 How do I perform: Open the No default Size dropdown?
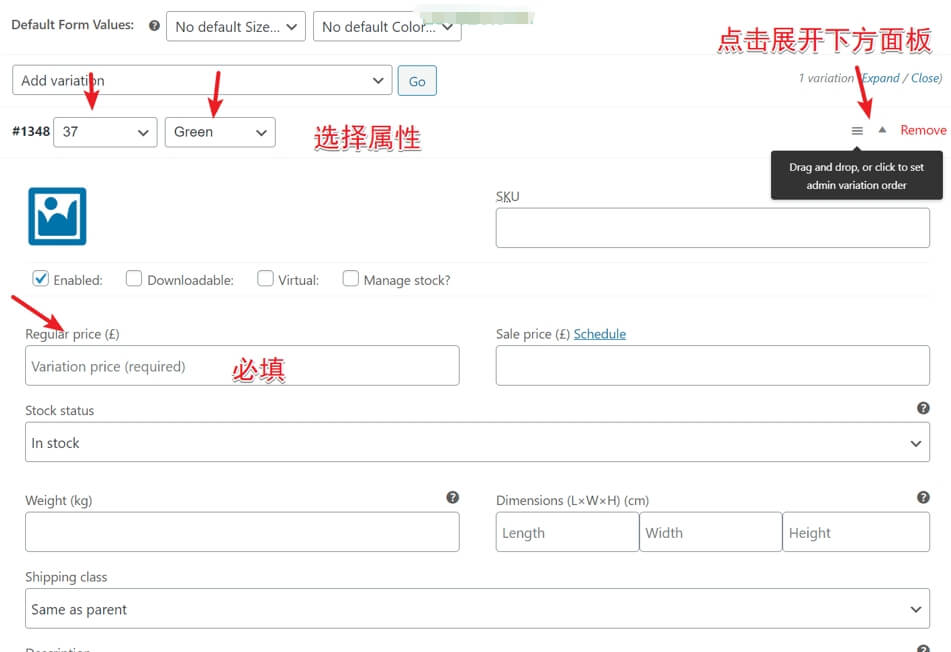point(235,27)
